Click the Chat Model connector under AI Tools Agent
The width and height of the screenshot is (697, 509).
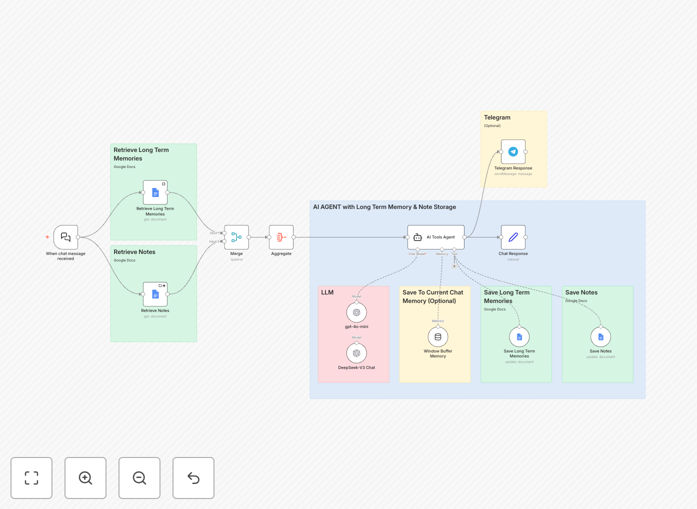[x=418, y=249]
